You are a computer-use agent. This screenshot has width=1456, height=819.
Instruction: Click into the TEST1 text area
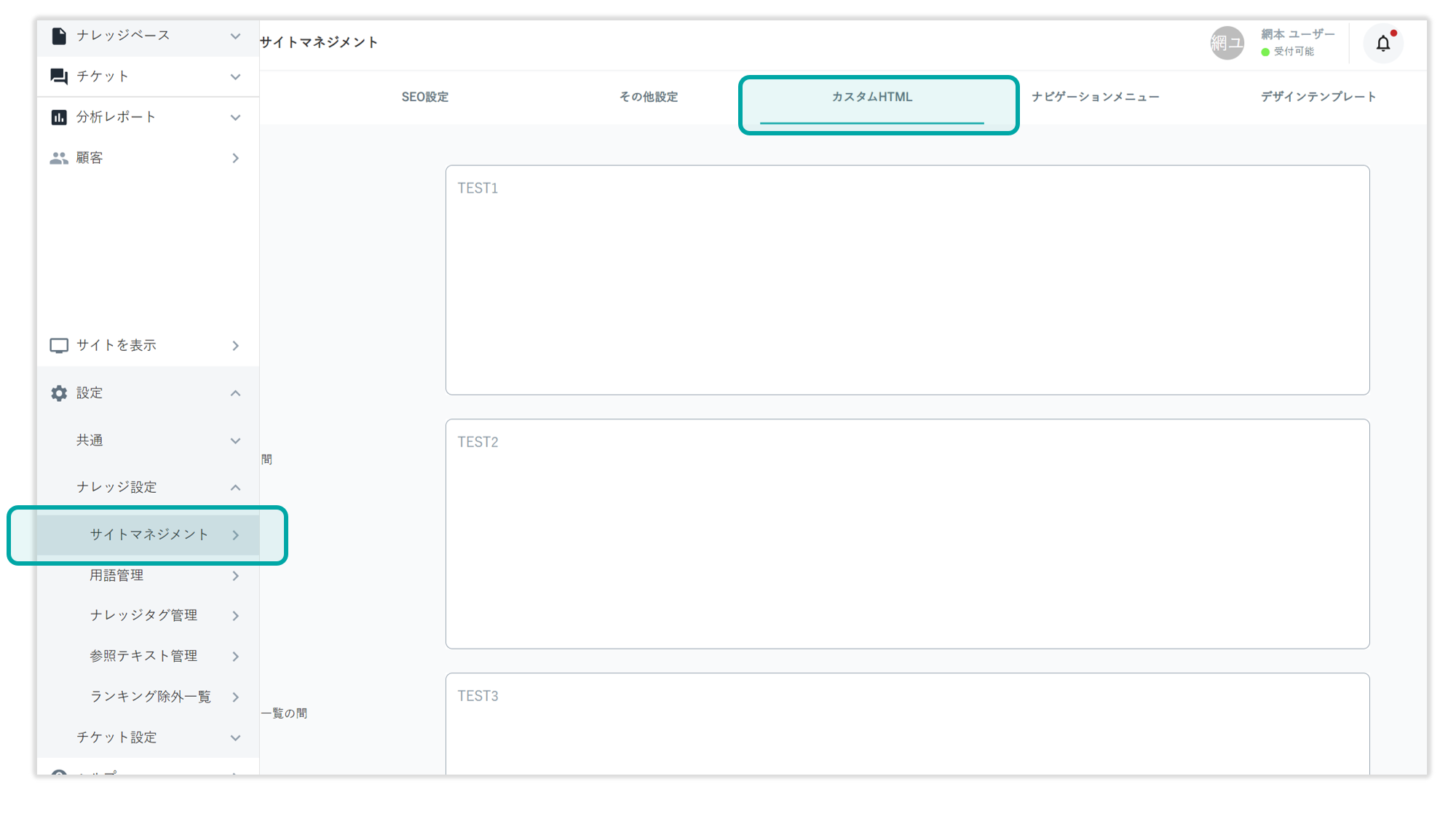click(907, 280)
